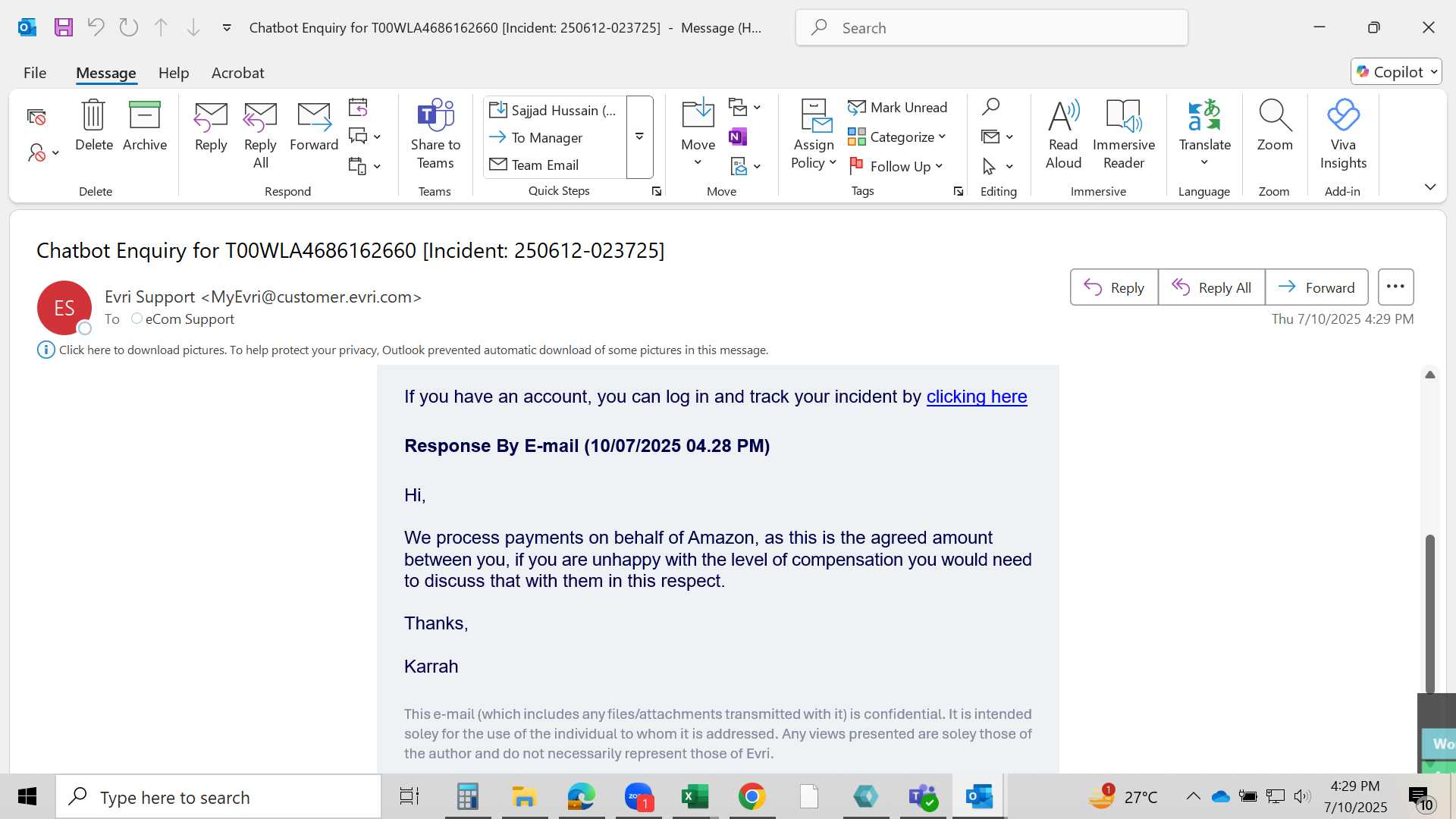Image resolution: width=1456 pixels, height=819 pixels.
Task: Click the Undo arrow icon
Action: pos(96,28)
